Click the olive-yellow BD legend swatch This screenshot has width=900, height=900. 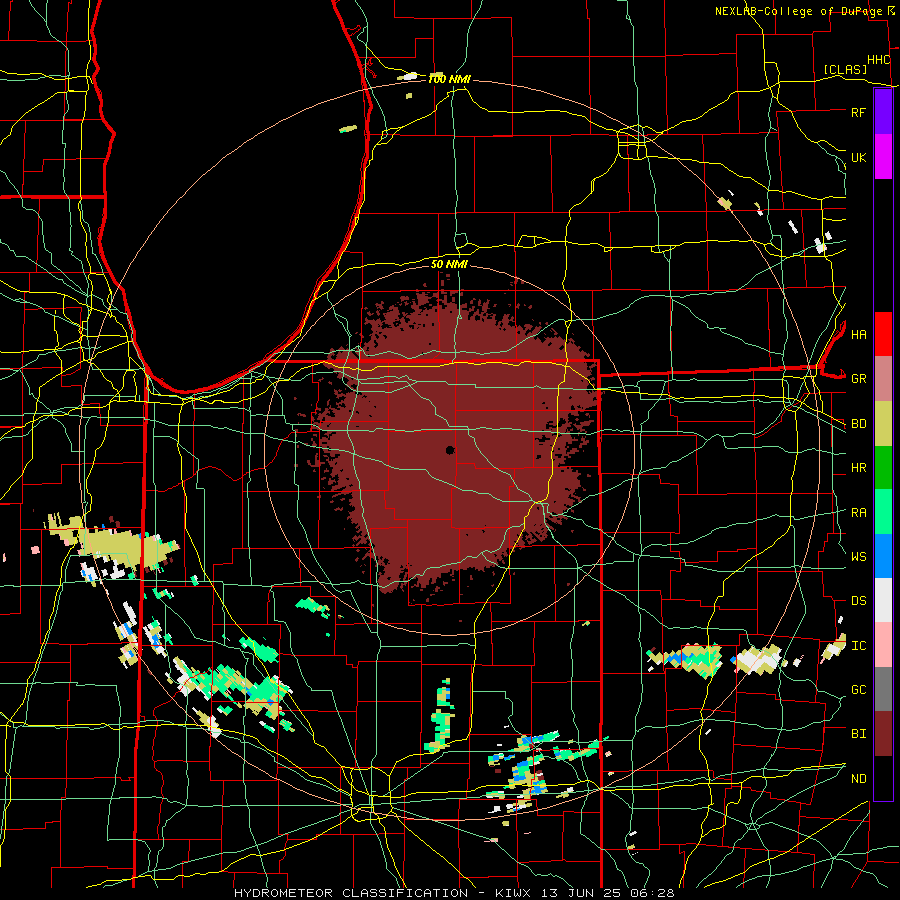(x=883, y=424)
